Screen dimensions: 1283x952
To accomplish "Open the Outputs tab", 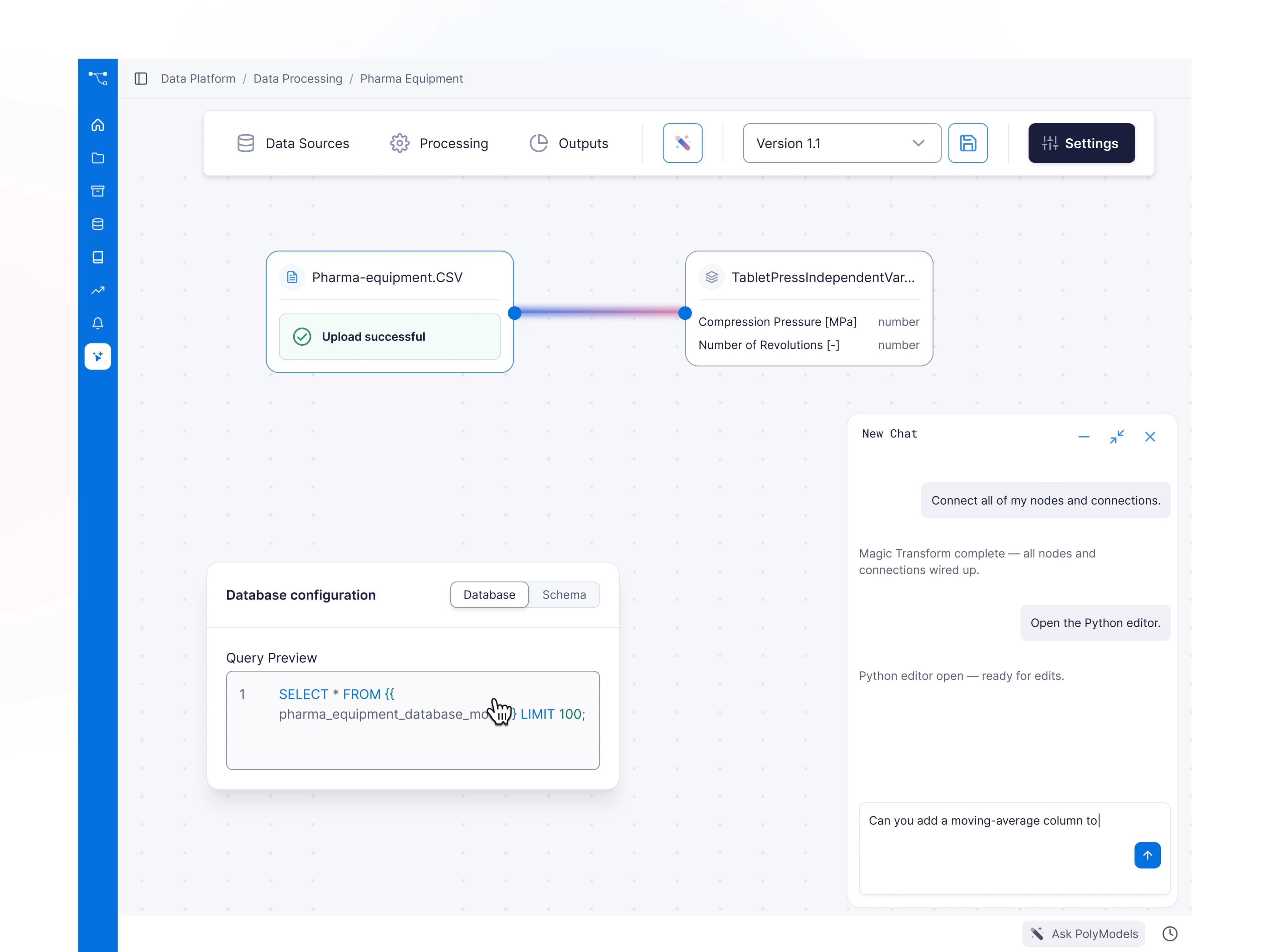I will [x=568, y=144].
